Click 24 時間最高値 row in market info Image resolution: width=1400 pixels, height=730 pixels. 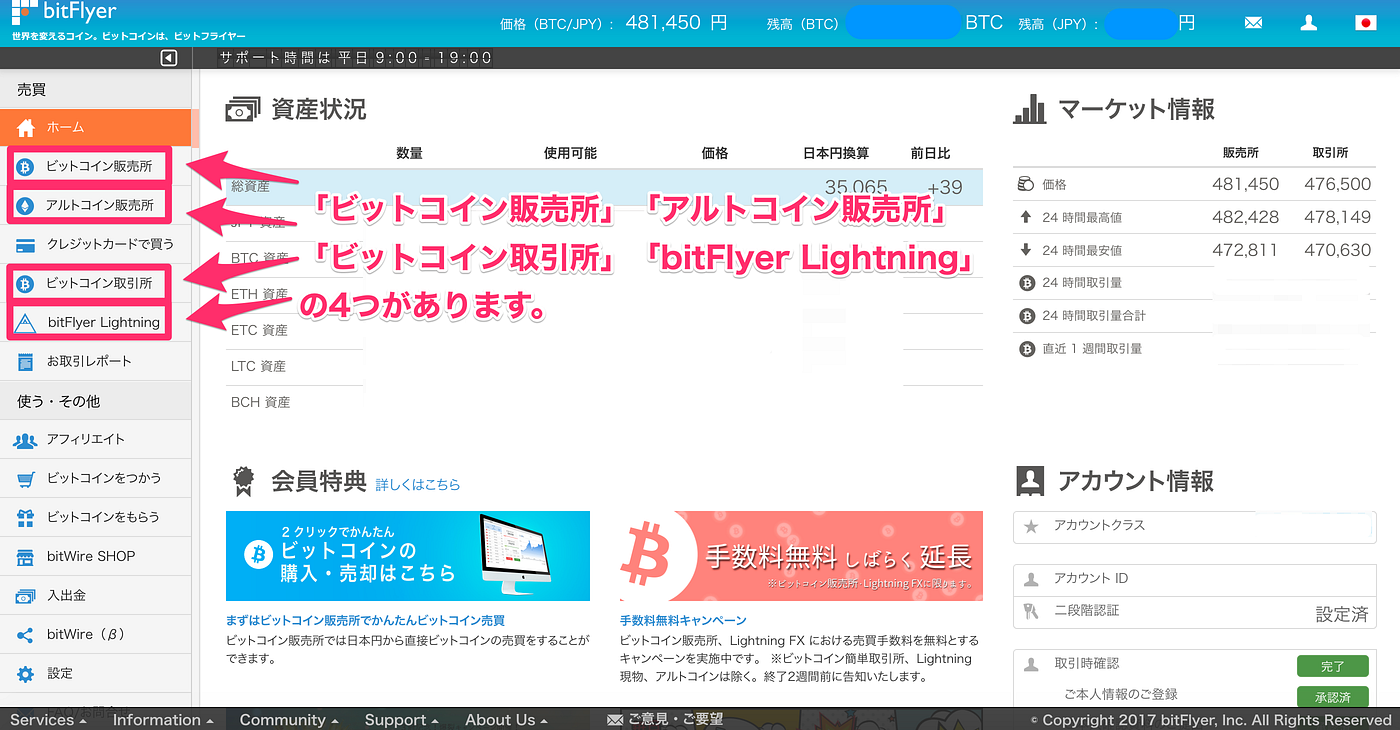click(x=1196, y=217)
